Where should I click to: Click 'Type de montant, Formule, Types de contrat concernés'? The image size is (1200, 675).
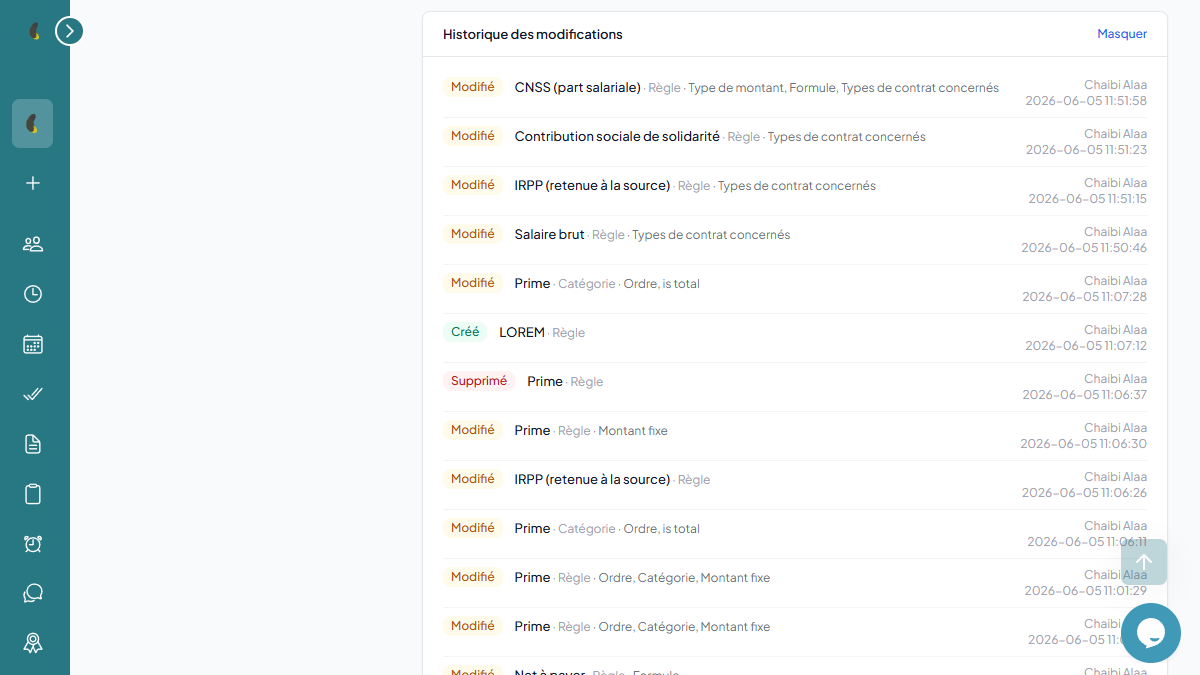(x=844, y=88)
